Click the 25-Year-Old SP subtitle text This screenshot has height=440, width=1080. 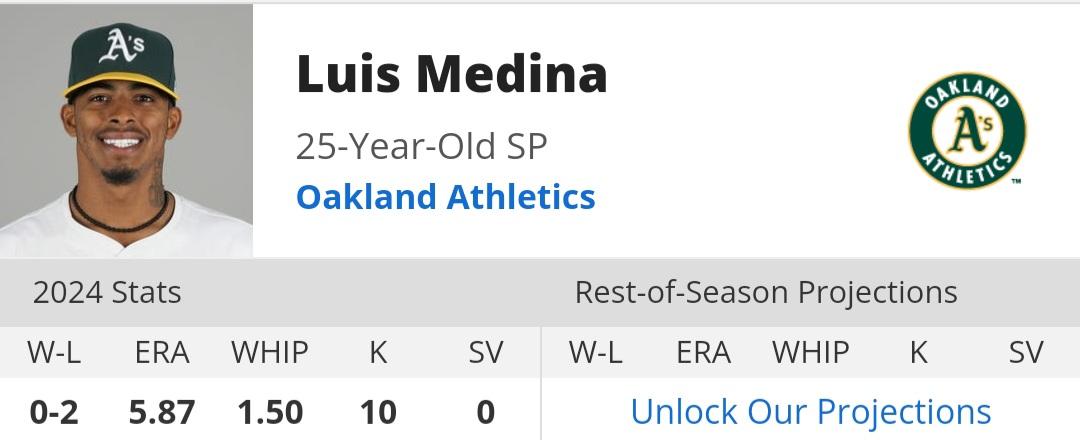coord(421,146)
